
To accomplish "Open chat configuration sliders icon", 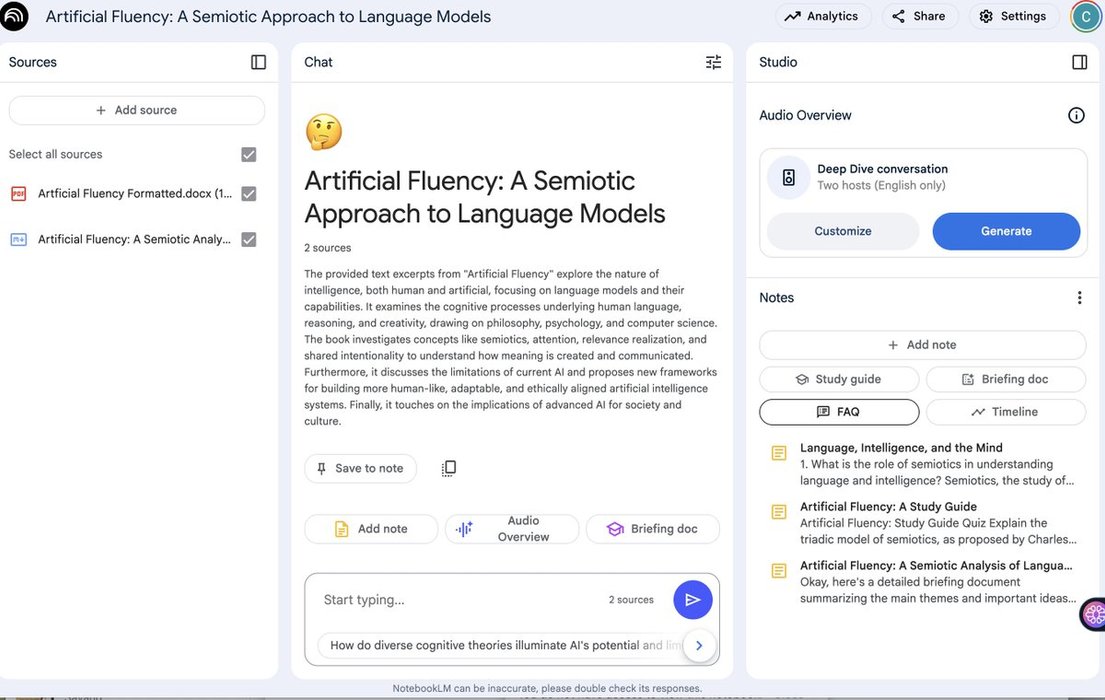I will click(713, 62).
